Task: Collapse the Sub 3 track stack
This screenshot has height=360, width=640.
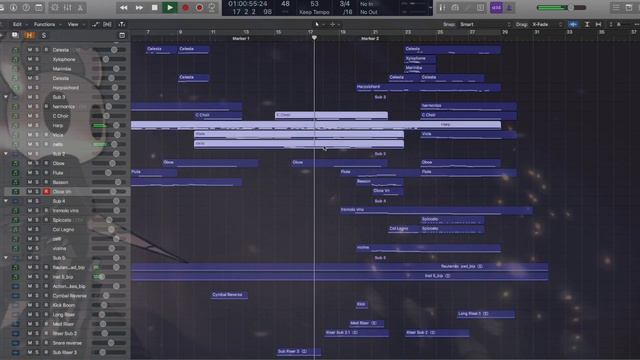Action: (6, 97)
